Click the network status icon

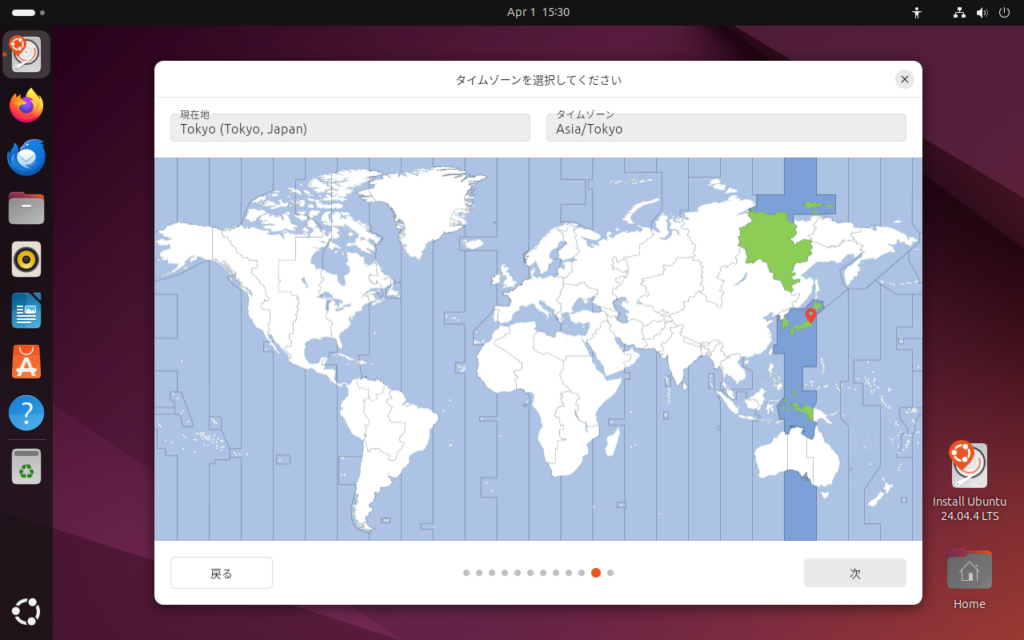pos(959,13)
